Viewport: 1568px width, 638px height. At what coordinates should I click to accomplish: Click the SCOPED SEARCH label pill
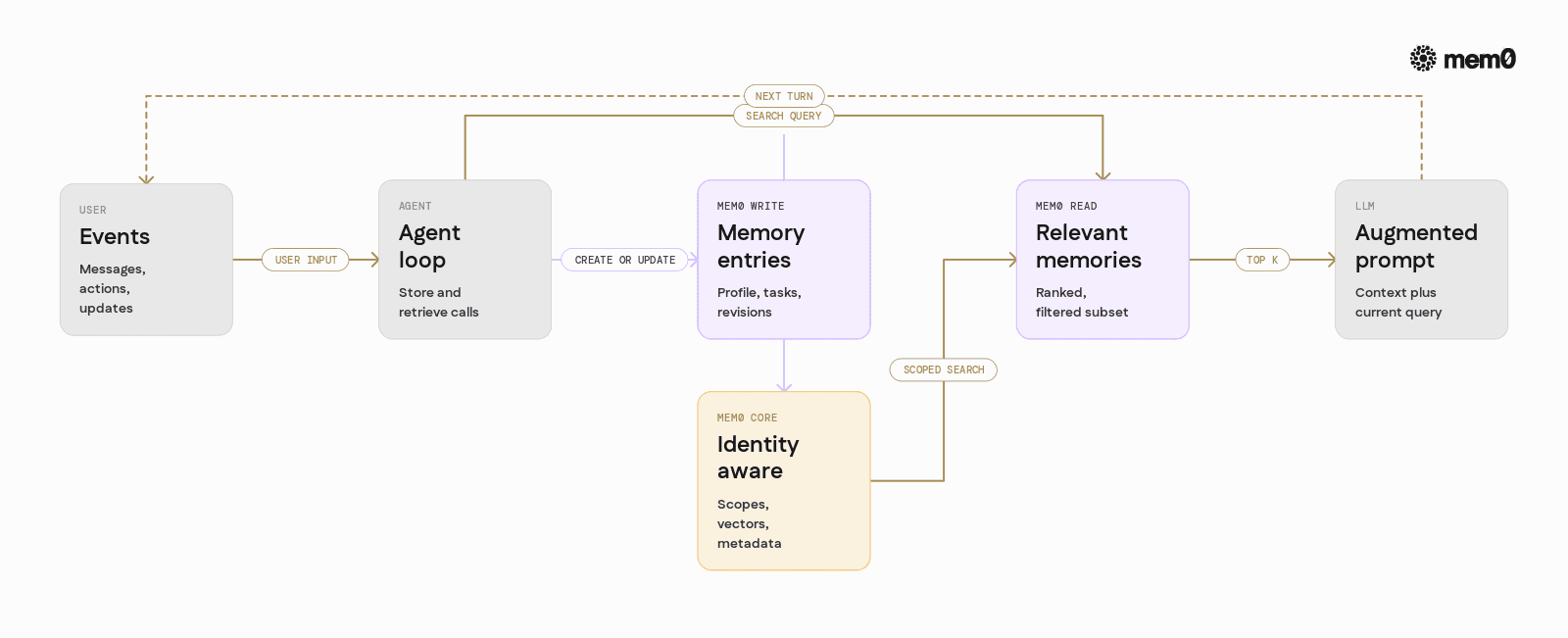pyautogui.click(x=944, y=369)
